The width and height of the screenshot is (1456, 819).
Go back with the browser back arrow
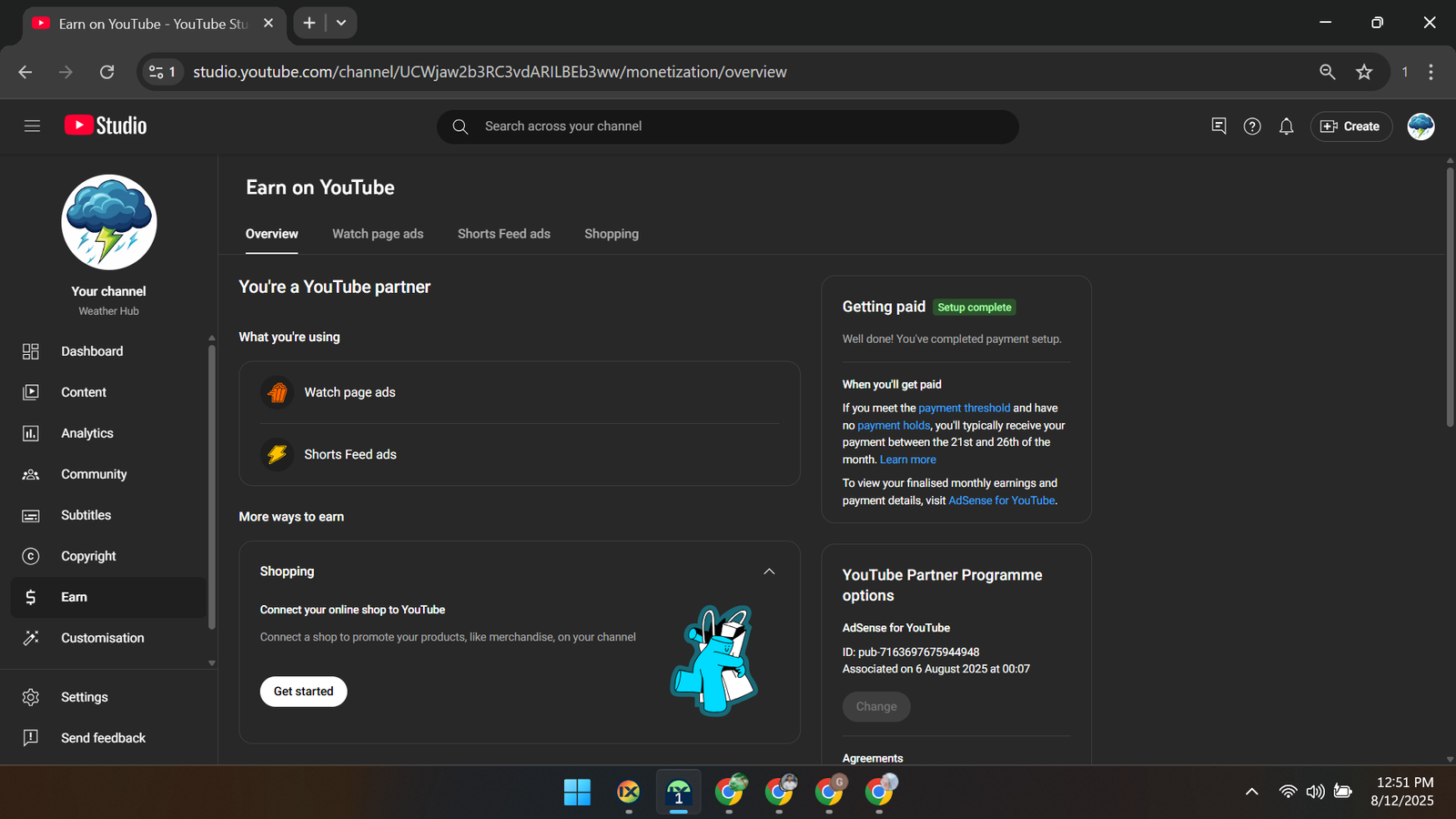click(x=25, y=72)
